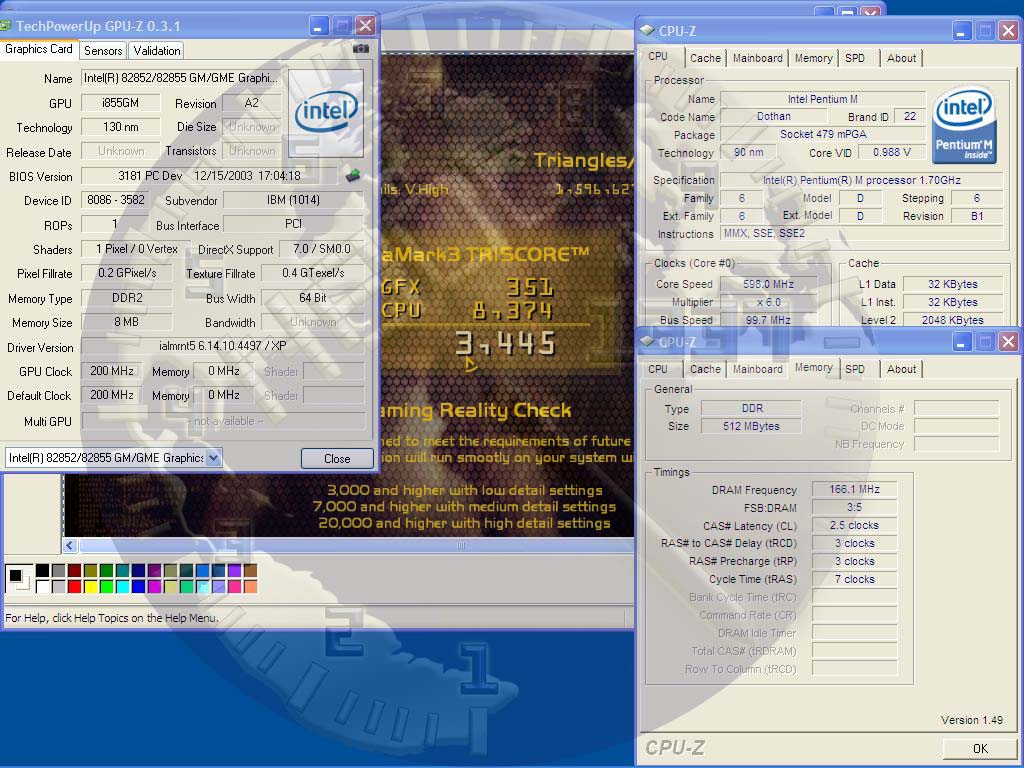Click the Device ID field 8086 - 3582

coord(115,200)
